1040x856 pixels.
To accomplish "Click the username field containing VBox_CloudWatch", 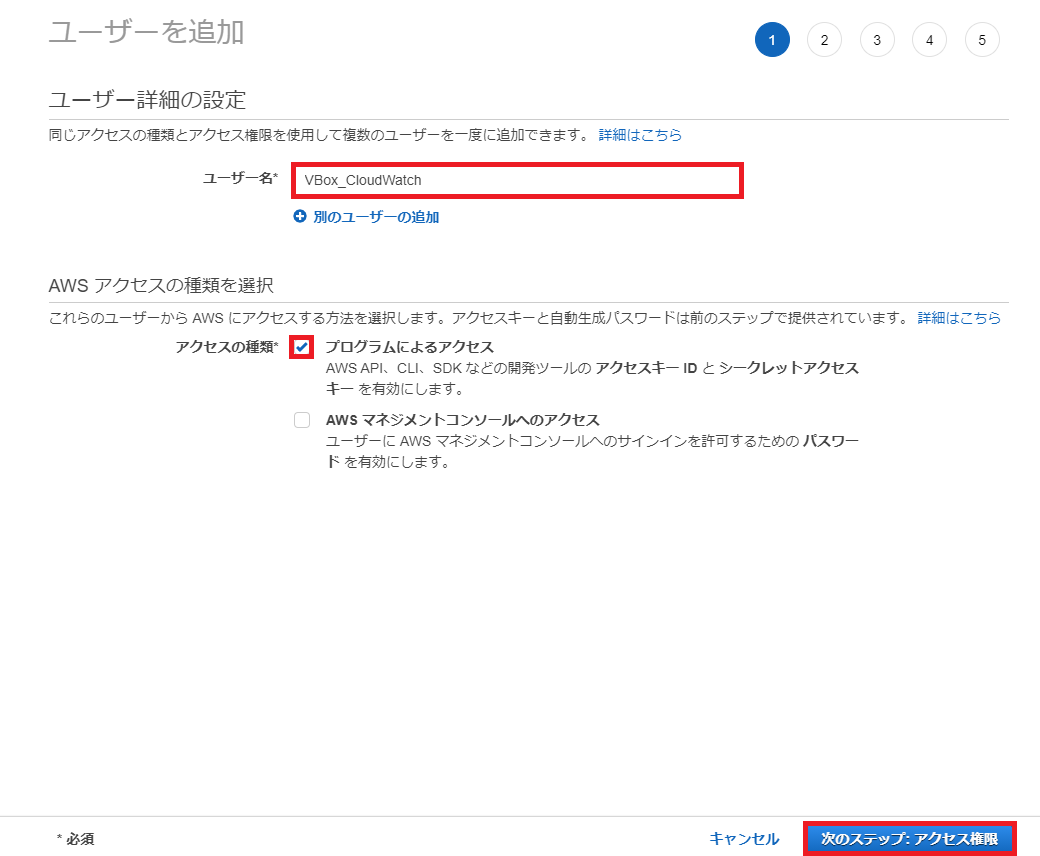I will [x=517, y=180].
